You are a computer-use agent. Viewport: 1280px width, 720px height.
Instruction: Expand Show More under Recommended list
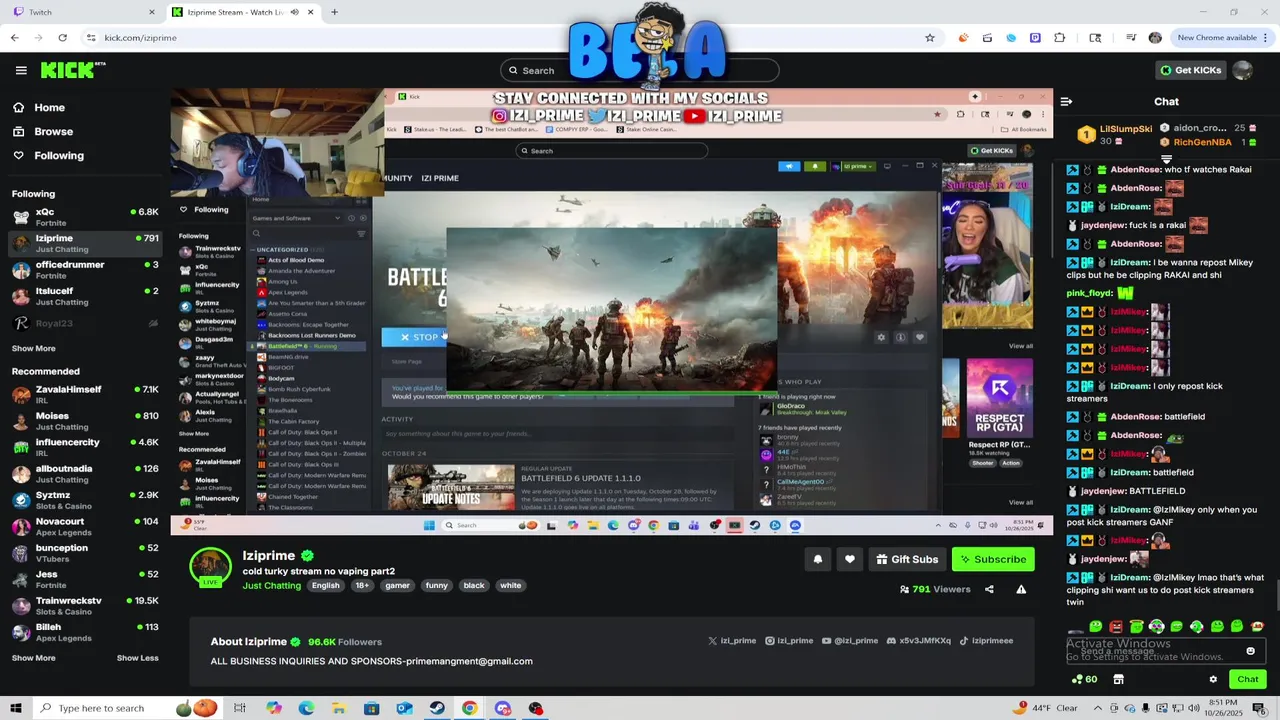click(x=34, y=658)
